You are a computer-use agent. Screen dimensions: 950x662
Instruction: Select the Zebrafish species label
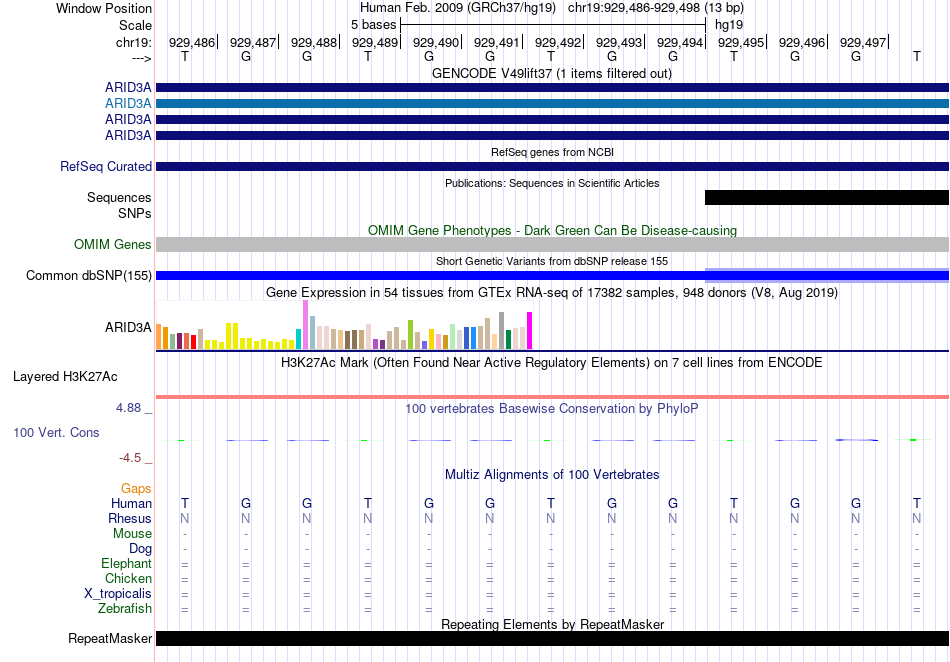pyautogui.click(x=125, y=608)
